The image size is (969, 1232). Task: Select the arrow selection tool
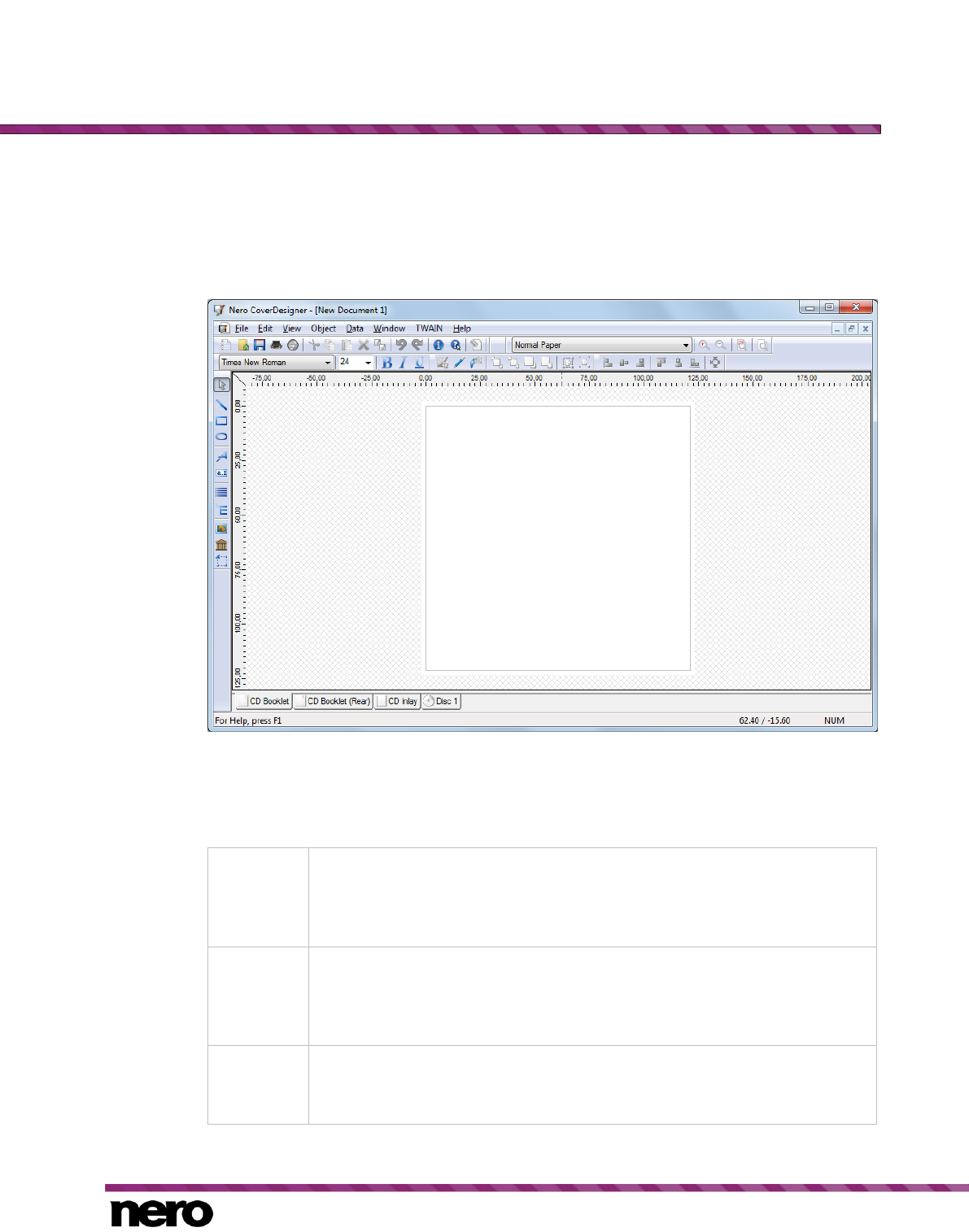pos(221,385)
